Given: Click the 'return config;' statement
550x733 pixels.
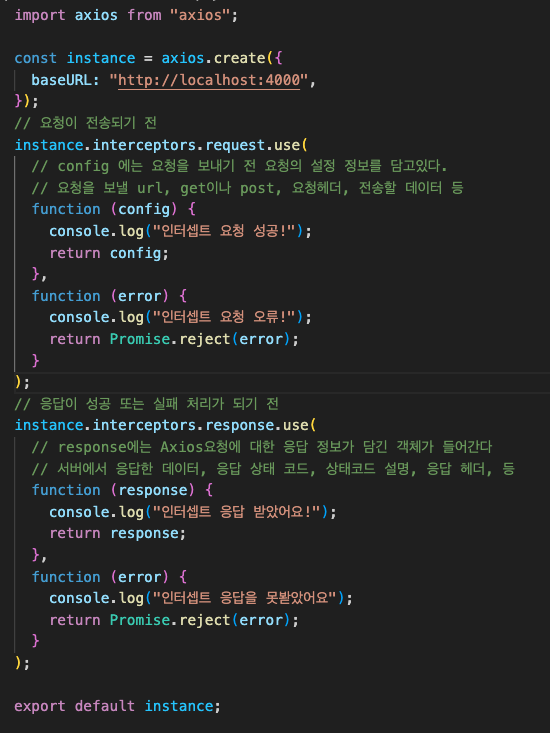Looking at the screenshot, I should point(109,253).
